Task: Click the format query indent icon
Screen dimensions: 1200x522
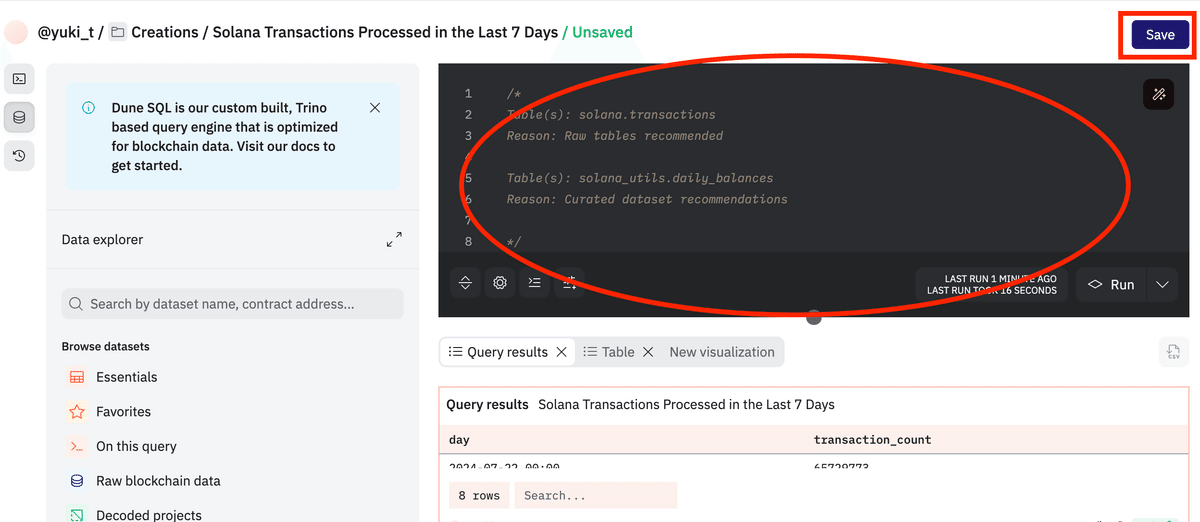Action: [x=535, y=283]
